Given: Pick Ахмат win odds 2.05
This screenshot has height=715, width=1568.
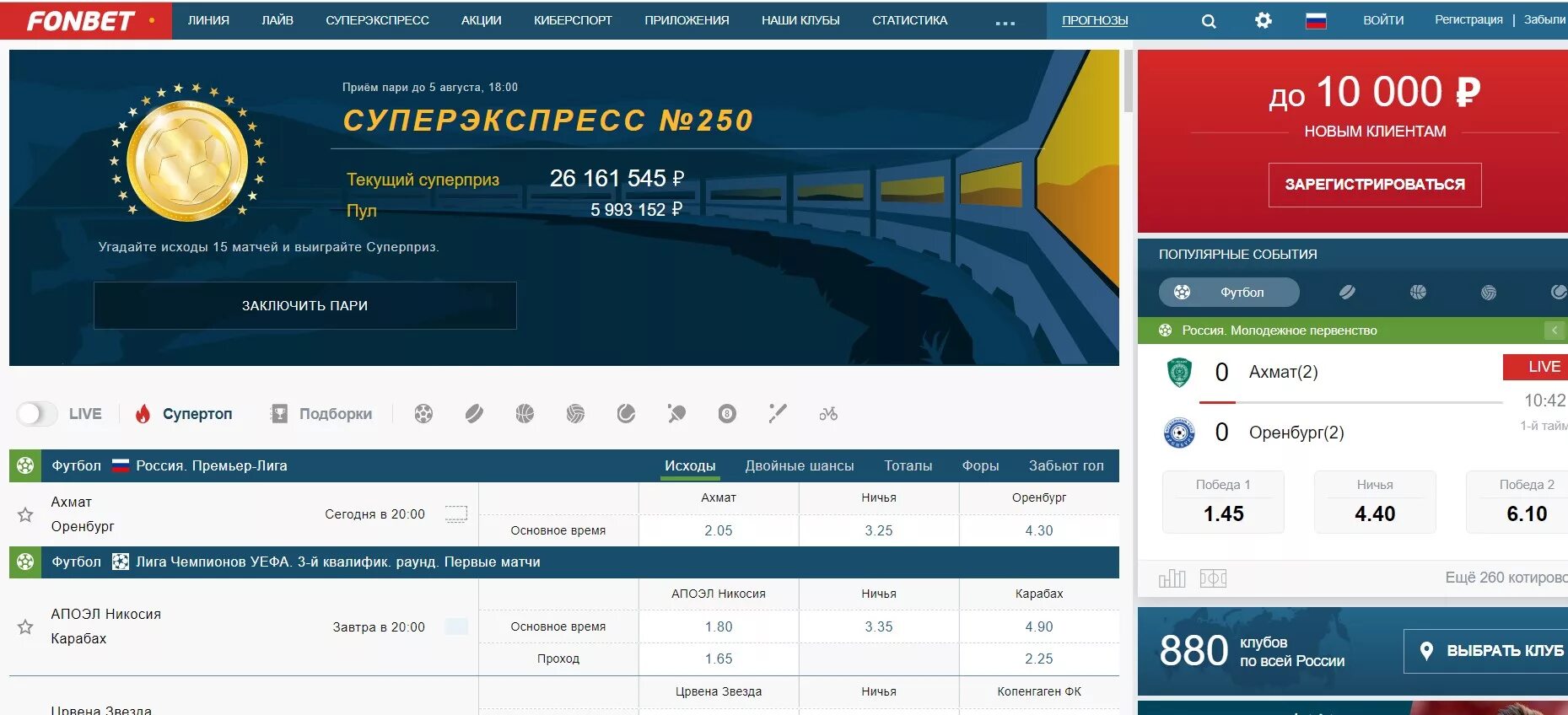Looking at the screenshot, I should tap(719, 530).
